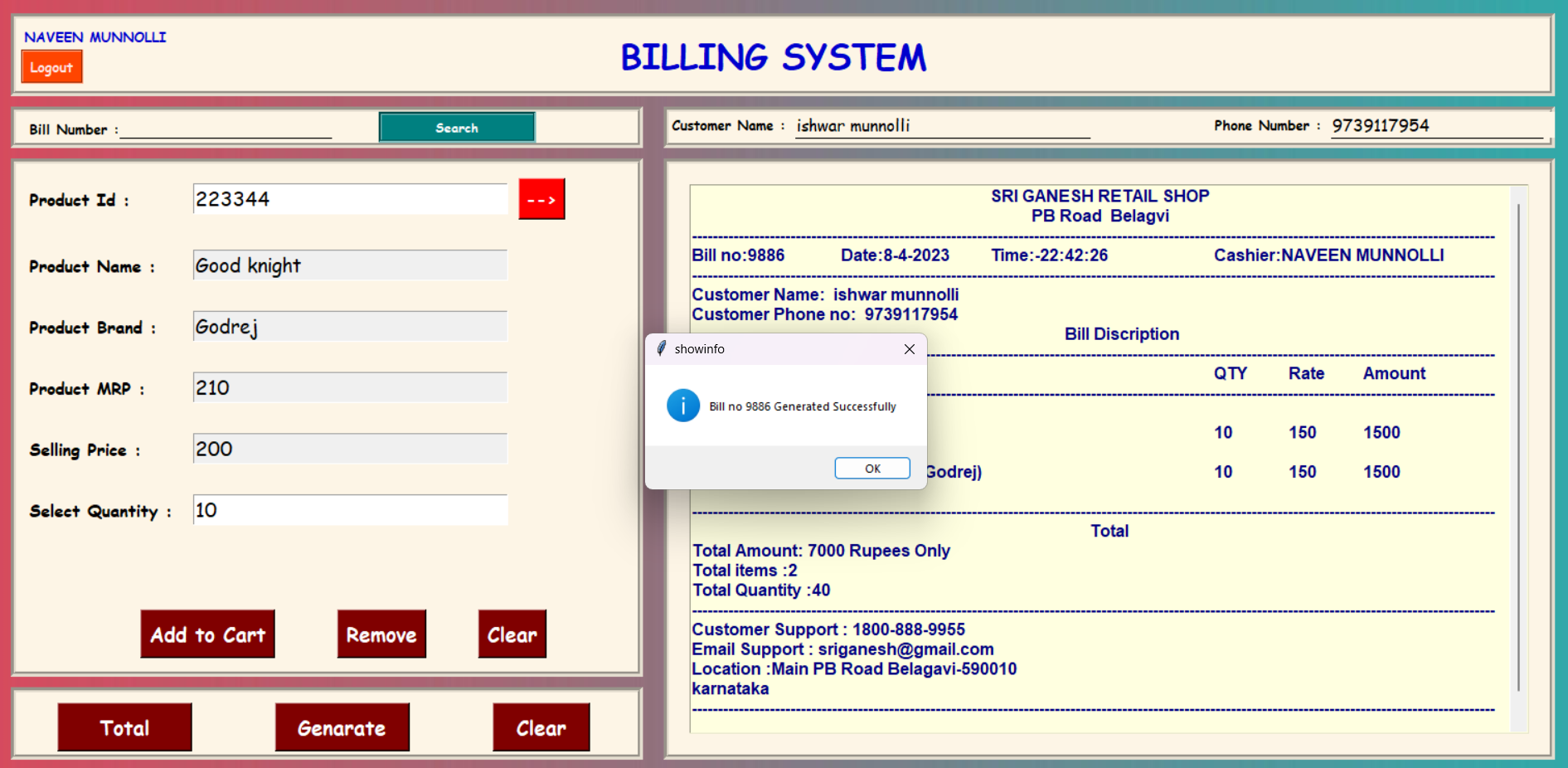
Task: Click the sriganesh@gmail.com email support line
Action: click(x=842, y=649)
